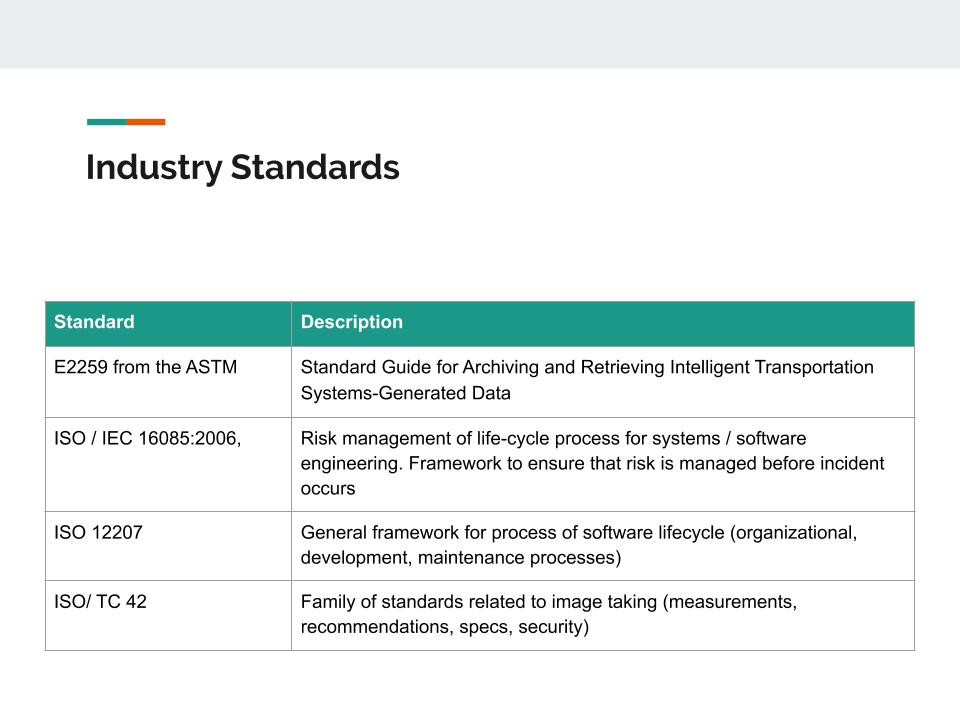The image size is (960, 720).
Task: Click the 'Description' column header
Action: pos(603,324)
